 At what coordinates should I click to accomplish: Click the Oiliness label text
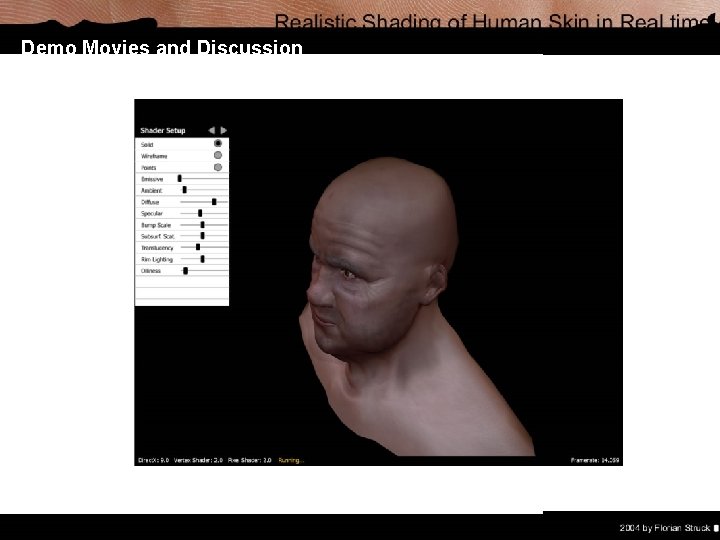151,271
